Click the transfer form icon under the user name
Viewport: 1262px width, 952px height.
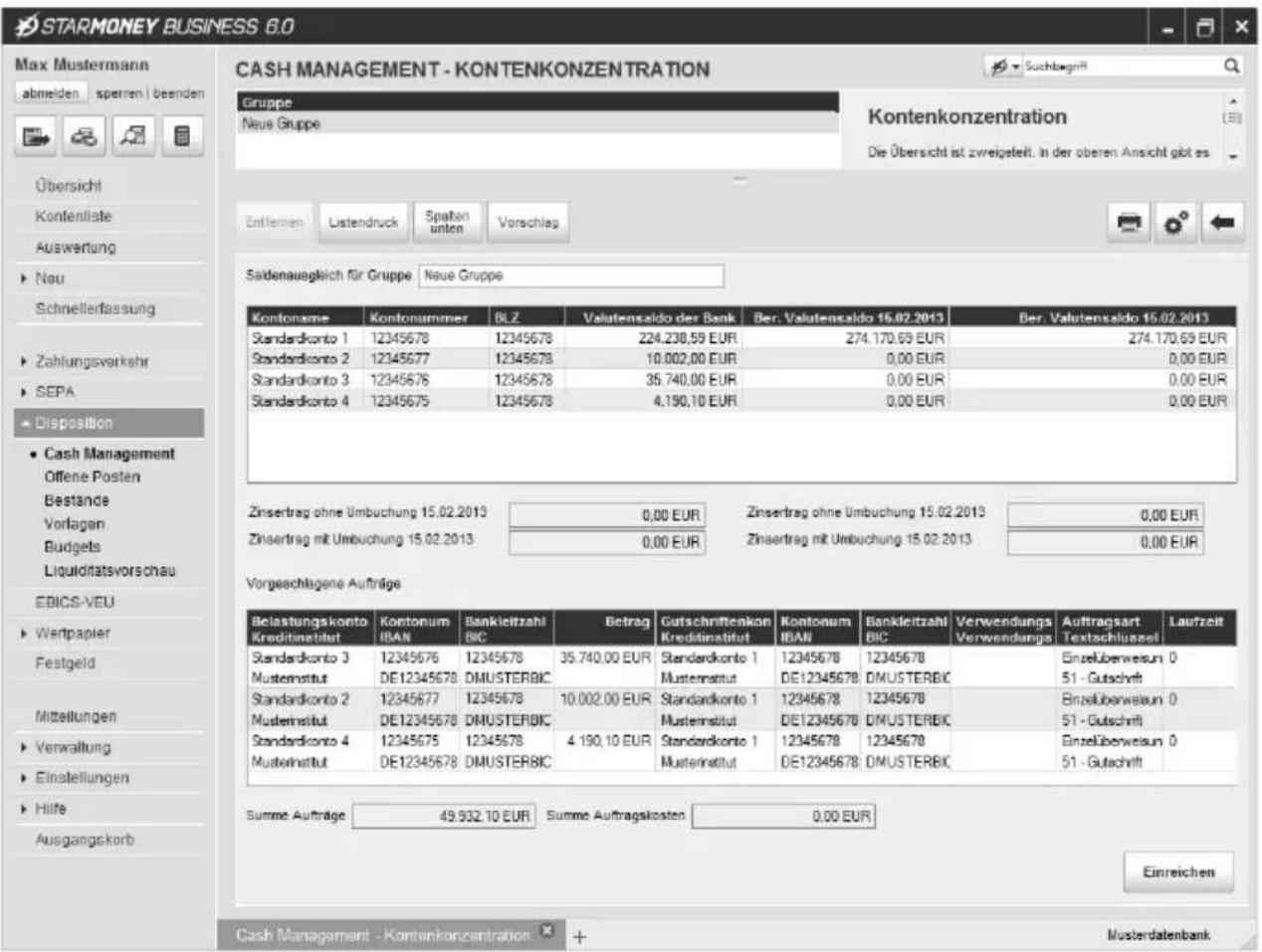pos(37,136)
